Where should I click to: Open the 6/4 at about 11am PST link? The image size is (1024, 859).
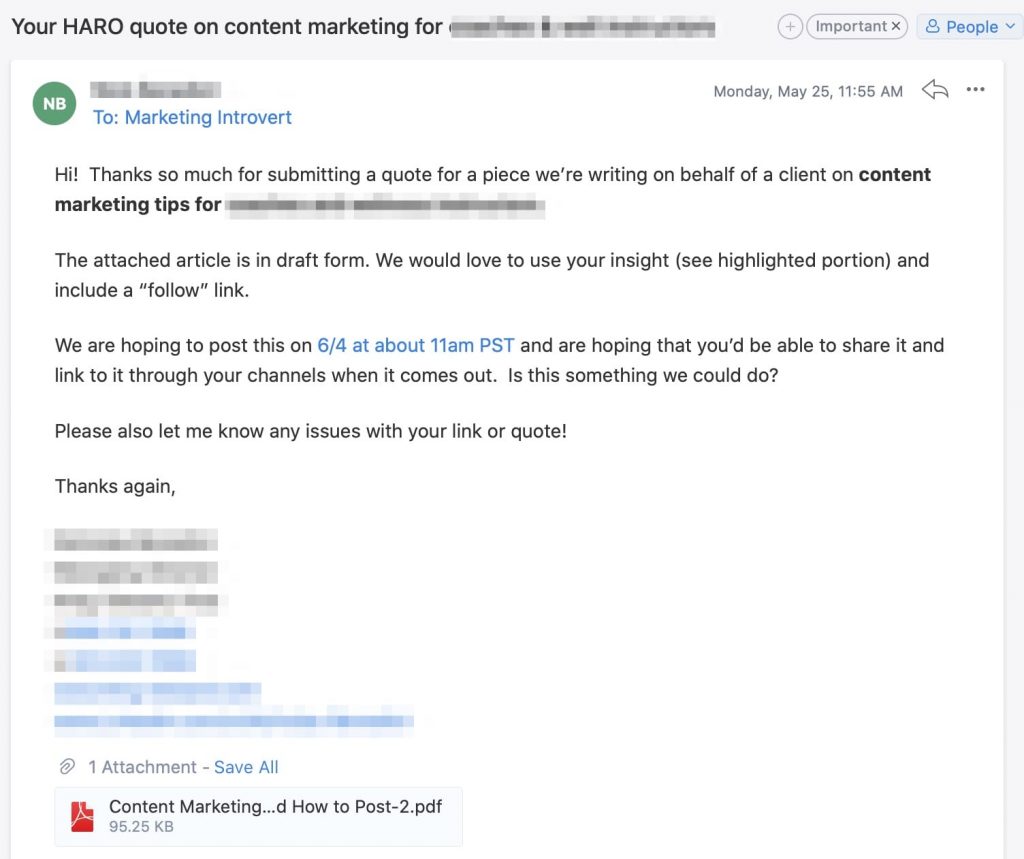[416, 345]
